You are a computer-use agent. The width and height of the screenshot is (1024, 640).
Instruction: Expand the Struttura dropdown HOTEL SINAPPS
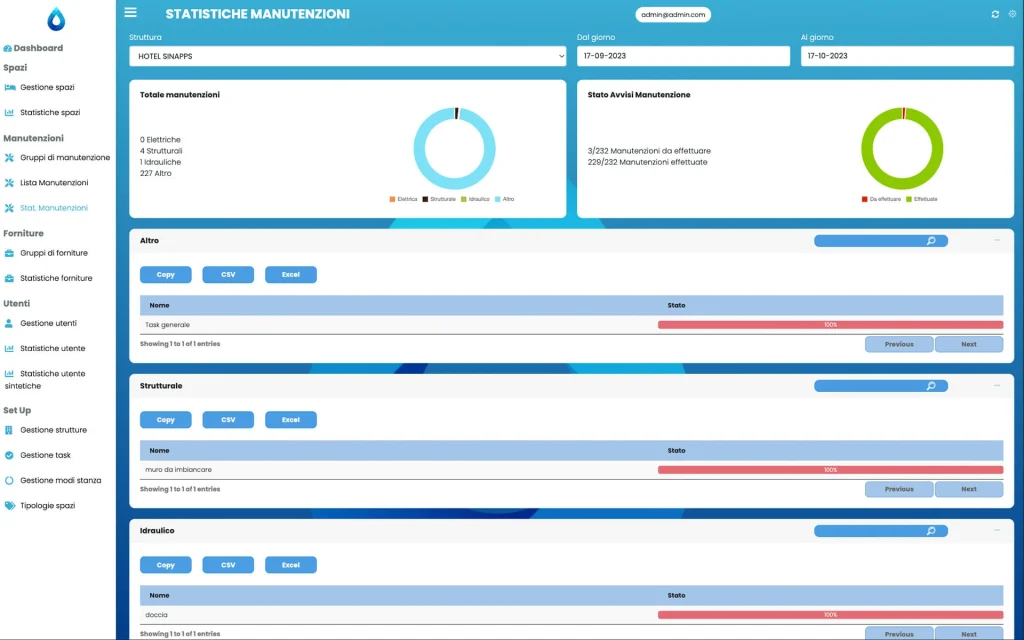tap(347, 56)
